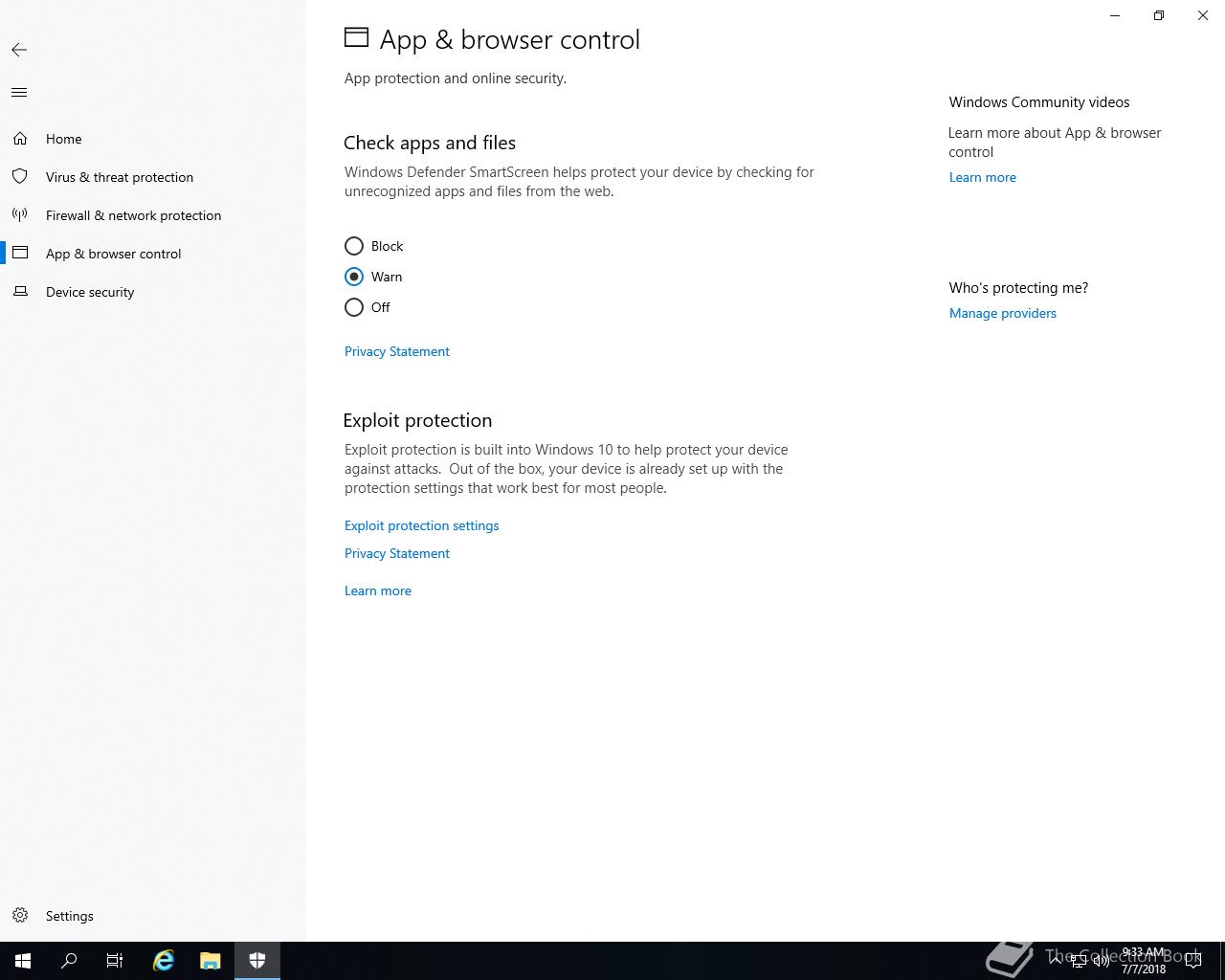Viewport: 1225px width, 980px height.
Task: Select the Off radio button
Action: click(x=354, y=307)
